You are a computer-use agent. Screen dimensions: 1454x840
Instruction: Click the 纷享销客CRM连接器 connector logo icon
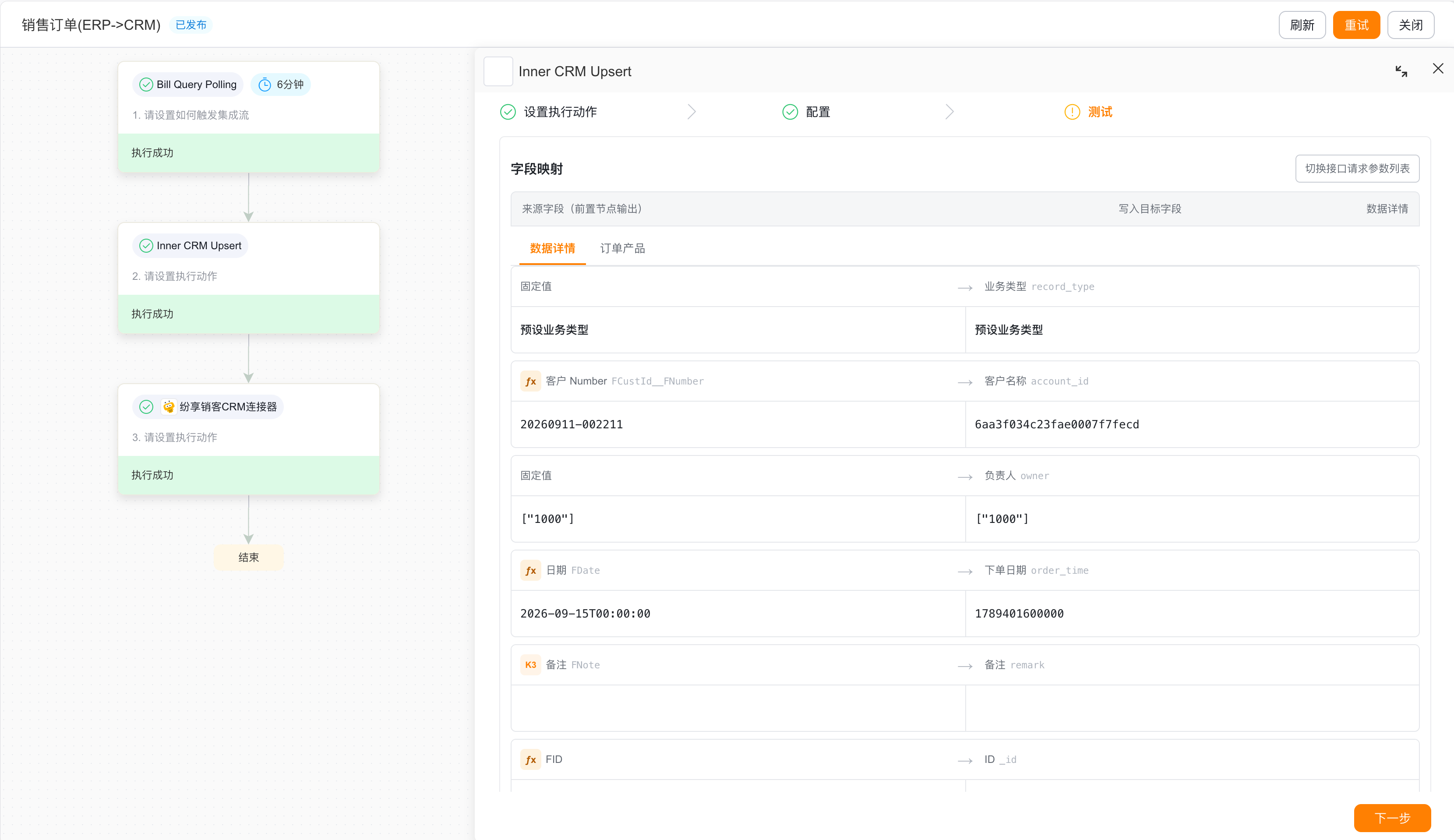(169, 407)
